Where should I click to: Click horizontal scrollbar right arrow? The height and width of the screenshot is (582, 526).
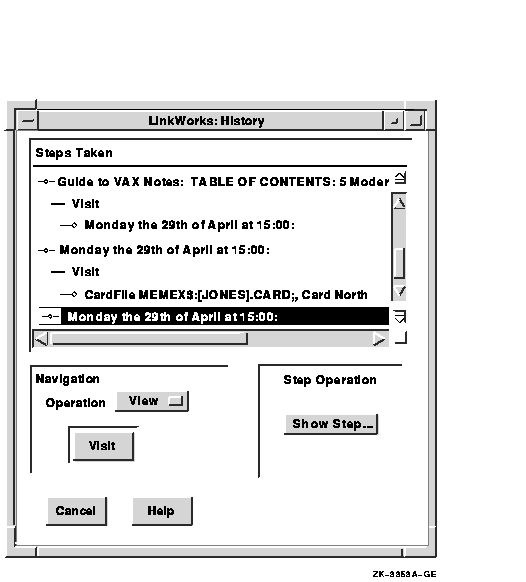[379, 339]
